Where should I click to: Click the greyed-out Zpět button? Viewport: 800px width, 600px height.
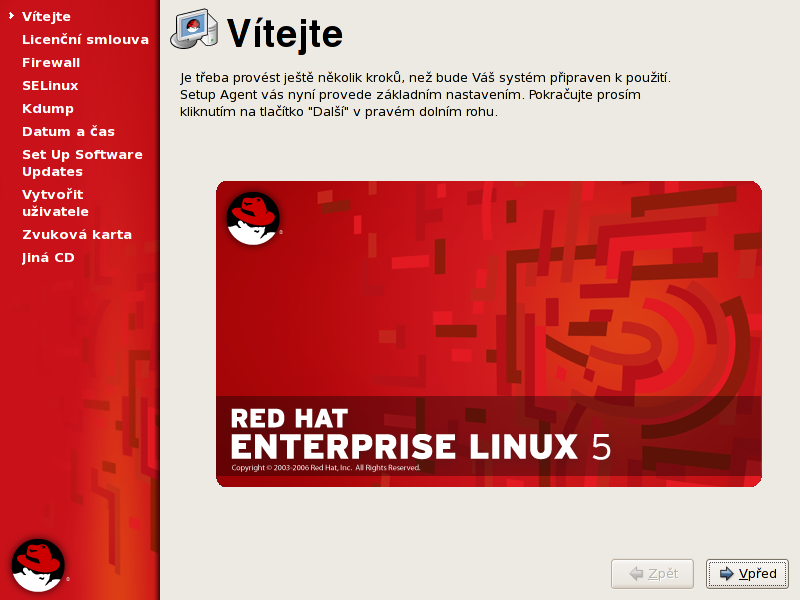652,574
